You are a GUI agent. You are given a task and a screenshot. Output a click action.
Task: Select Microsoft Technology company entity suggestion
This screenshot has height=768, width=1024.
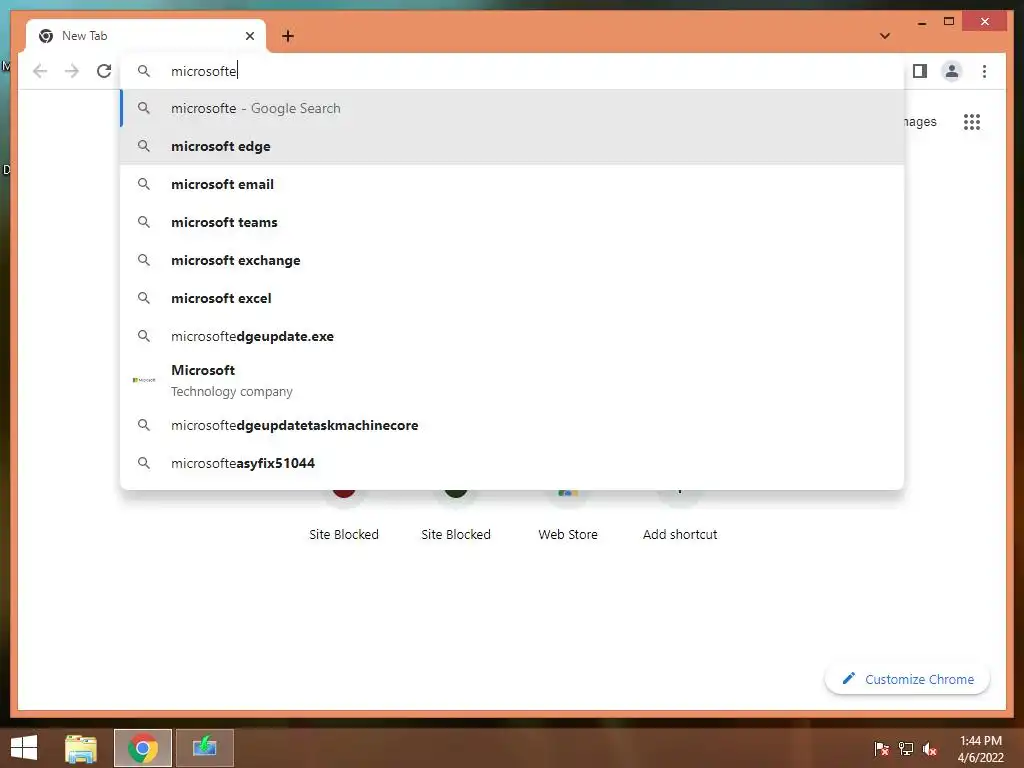click(x=512, y=380)
